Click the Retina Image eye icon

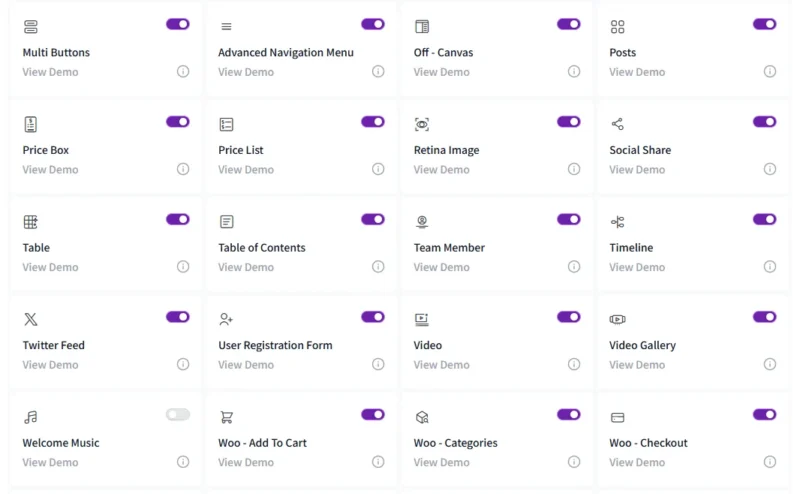point(422,124)
